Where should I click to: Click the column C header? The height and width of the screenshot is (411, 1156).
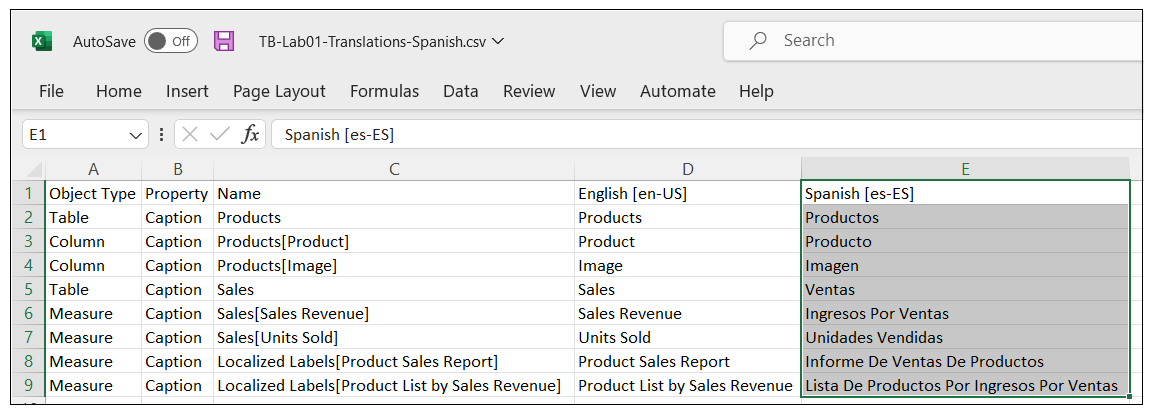tap(394, 170)
